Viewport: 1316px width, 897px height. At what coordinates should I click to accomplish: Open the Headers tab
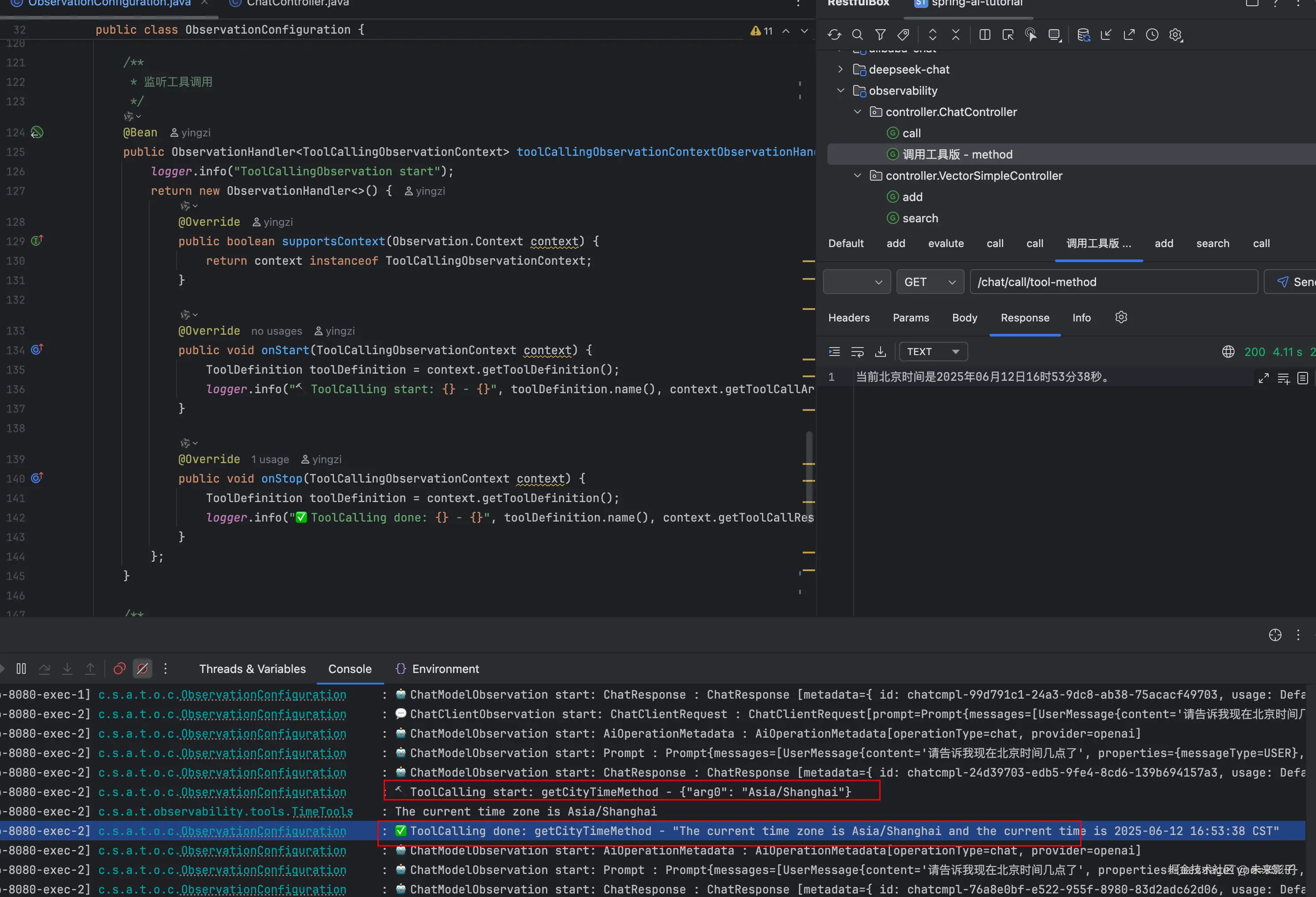pyautogui.click(x=848, y=318)
